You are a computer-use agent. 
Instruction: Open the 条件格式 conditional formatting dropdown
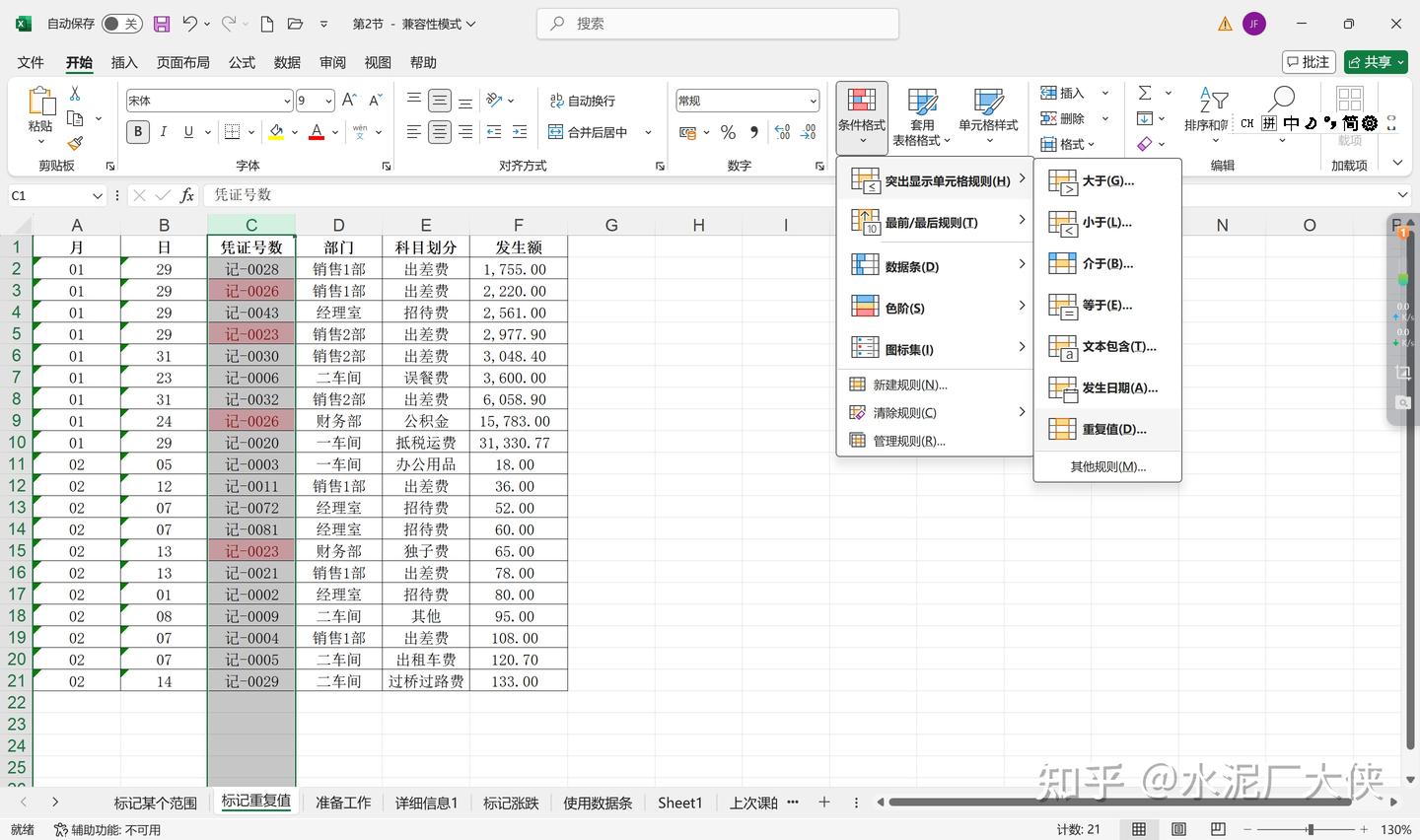[862, 117]
